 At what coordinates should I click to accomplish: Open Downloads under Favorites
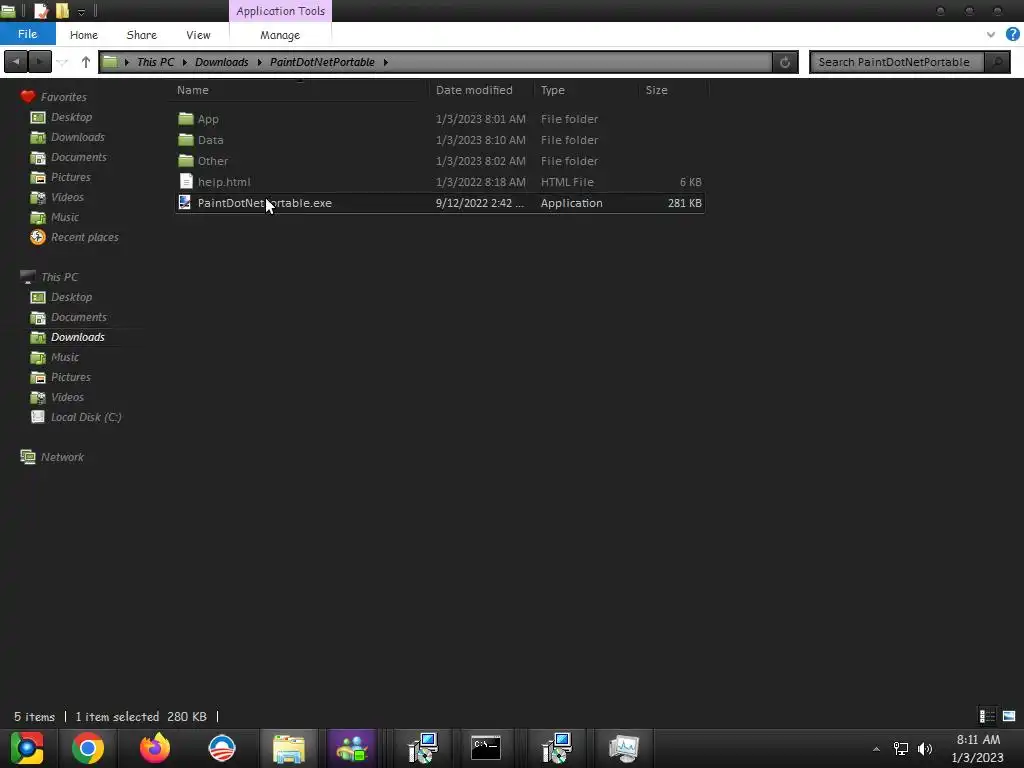tap(68, 137)
